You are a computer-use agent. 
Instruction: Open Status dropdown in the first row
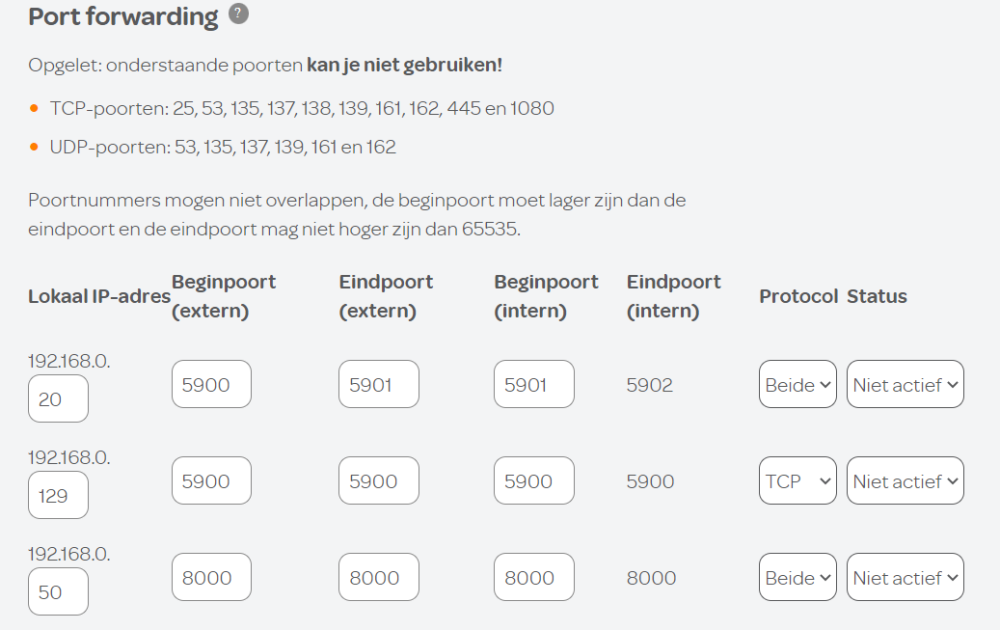click(x=905, y=385)
